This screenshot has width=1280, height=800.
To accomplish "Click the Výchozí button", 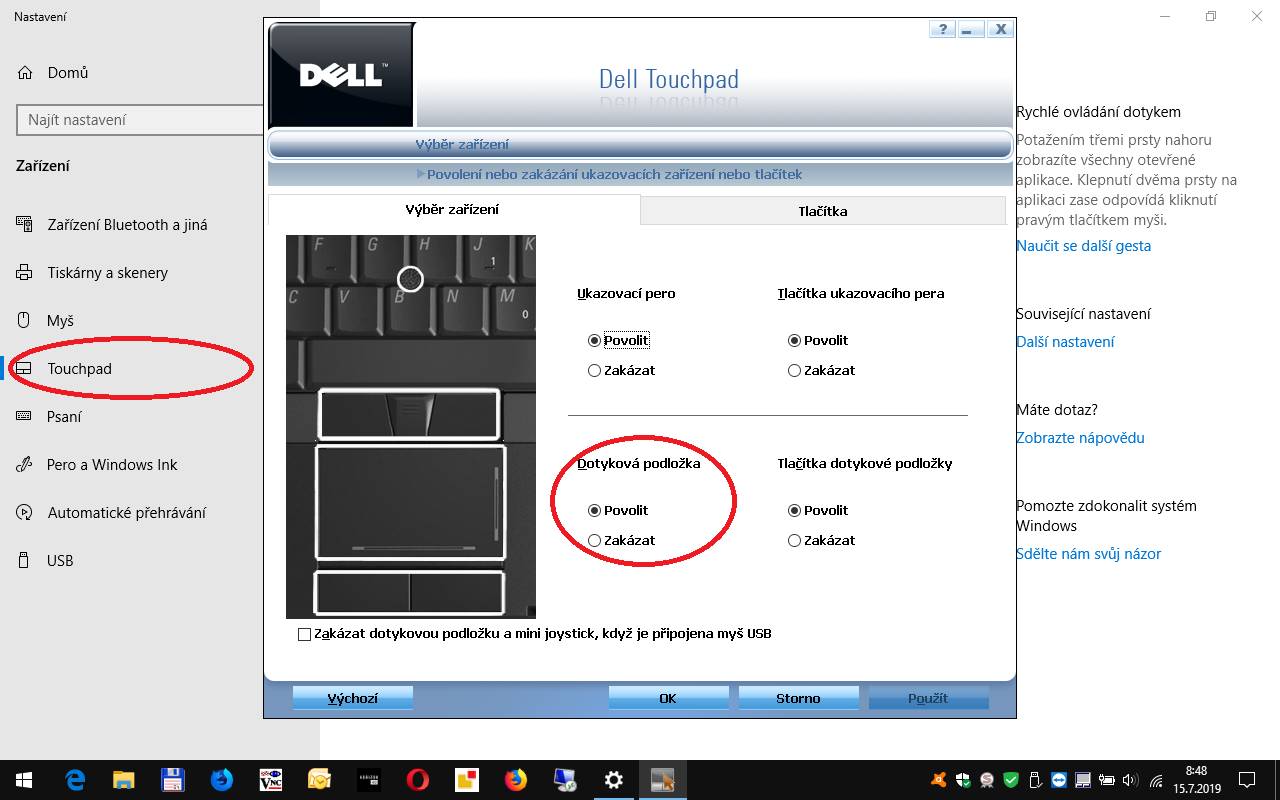I will [352, 698].
